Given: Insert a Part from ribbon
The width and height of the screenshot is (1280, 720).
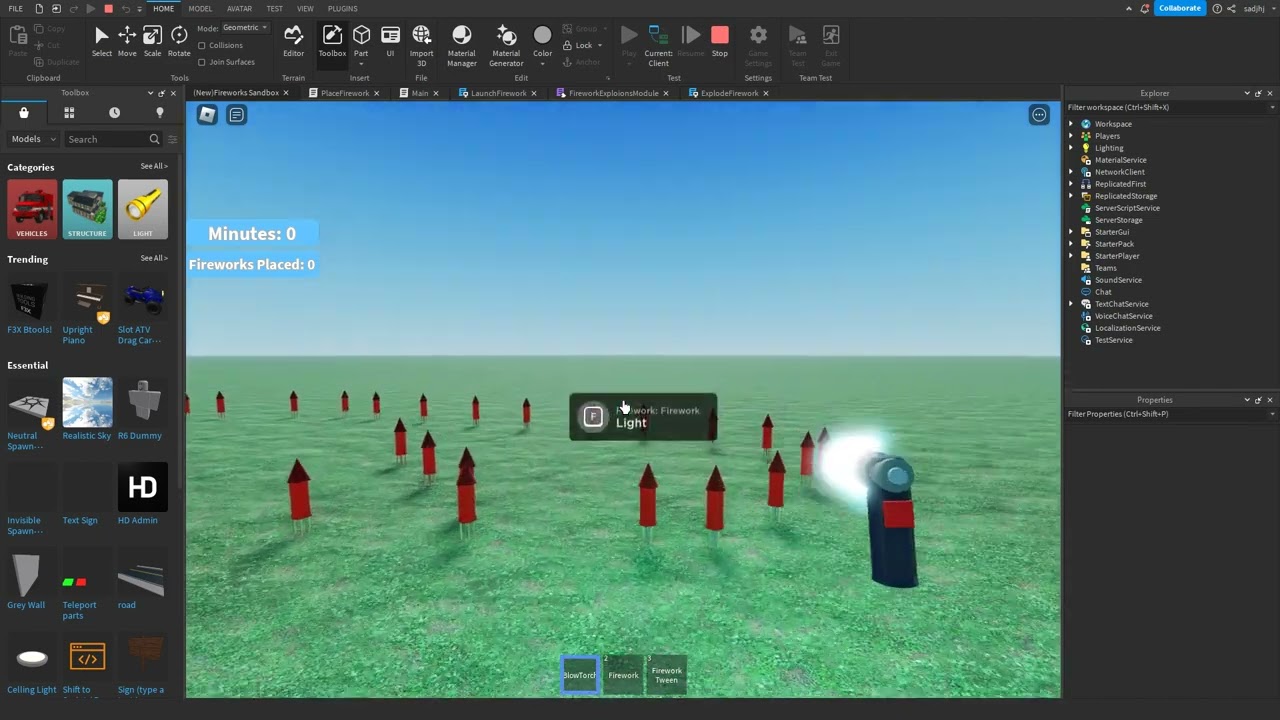Looking at the screenshot, I should [361, 42].
